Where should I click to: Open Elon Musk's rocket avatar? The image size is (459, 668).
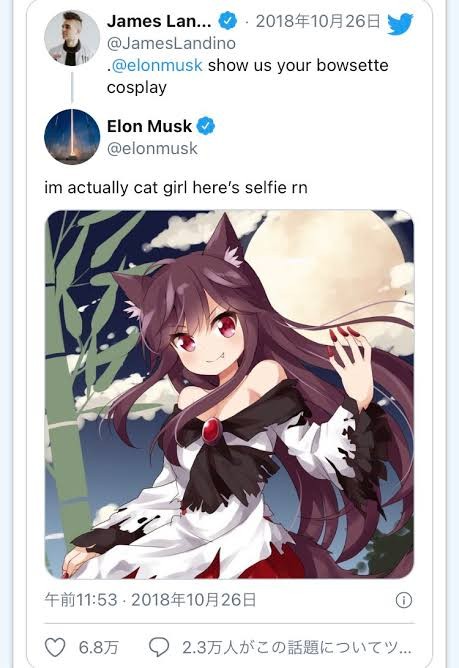(x=72, y=137)
